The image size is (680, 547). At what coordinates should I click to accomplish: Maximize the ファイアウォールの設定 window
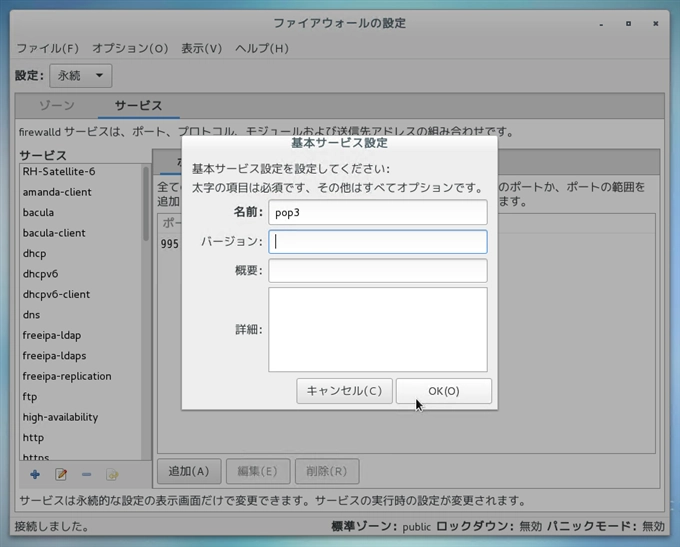tap(628, 23)
